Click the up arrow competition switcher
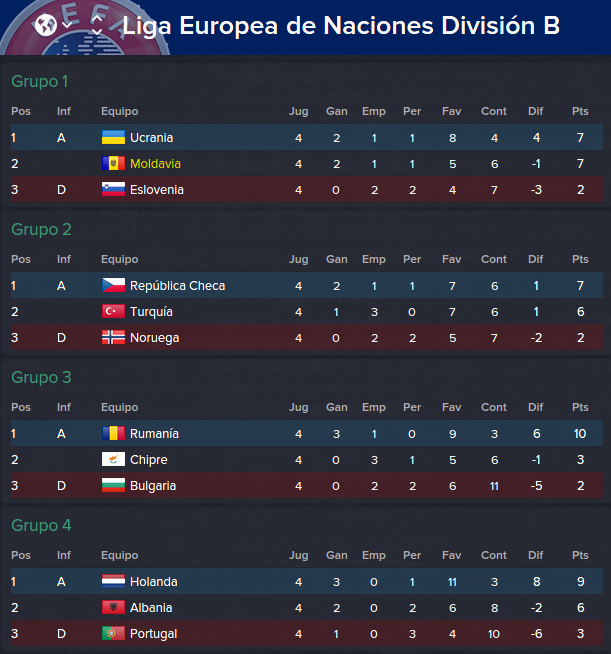Image resolution: width=611 pixels, height=654 pixels. point(97,18)
